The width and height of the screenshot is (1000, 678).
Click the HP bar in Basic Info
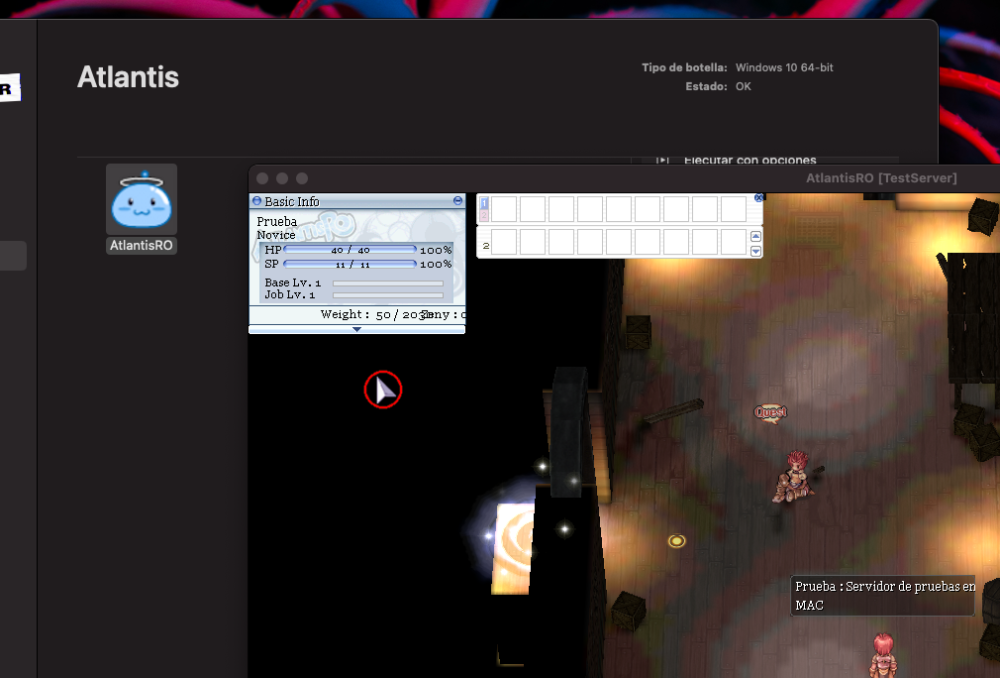click(350, 250)
